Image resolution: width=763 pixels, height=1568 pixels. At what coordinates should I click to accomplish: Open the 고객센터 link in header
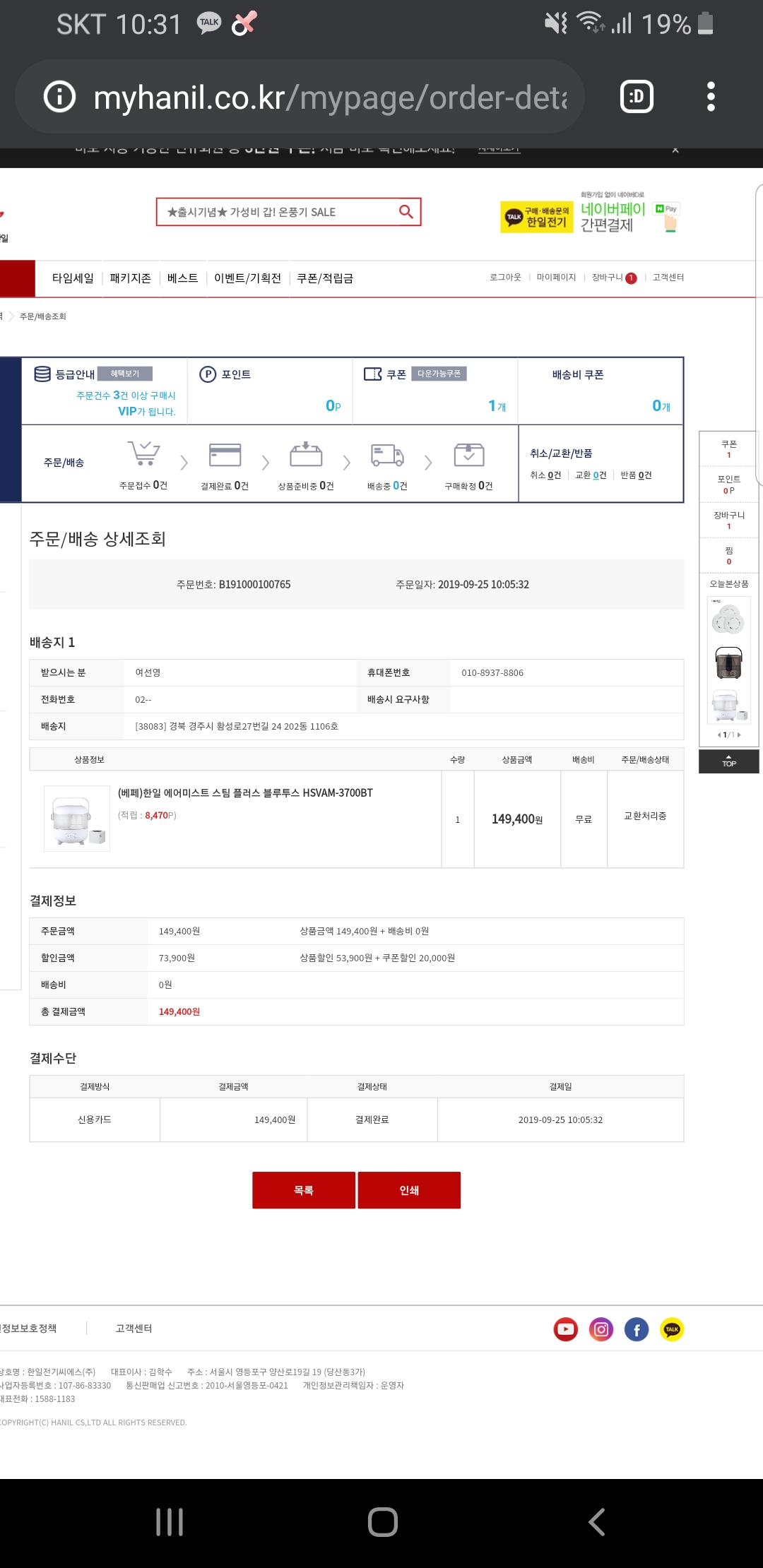668,278
